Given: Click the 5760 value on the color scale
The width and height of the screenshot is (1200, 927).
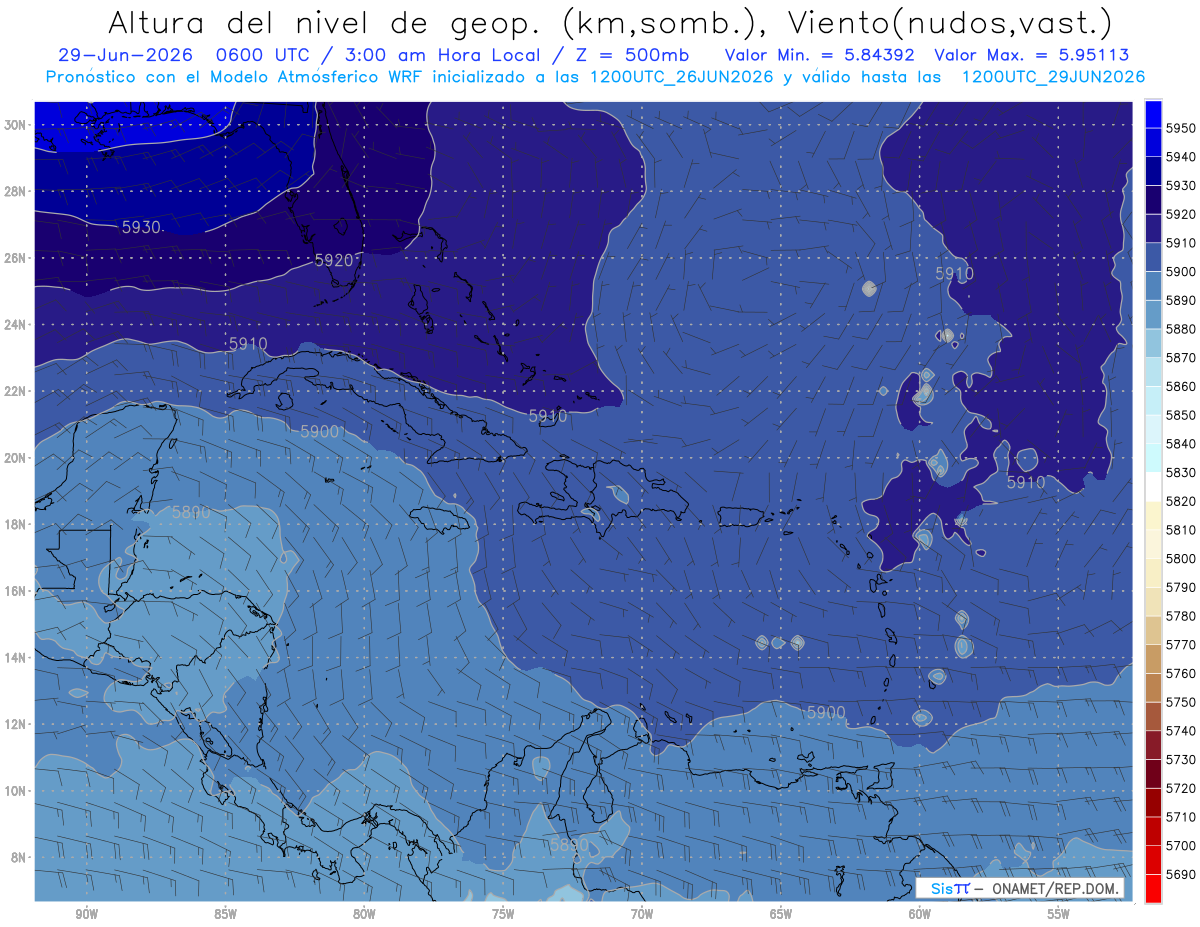Looking at the screenshot, I should click(1181, 673).
